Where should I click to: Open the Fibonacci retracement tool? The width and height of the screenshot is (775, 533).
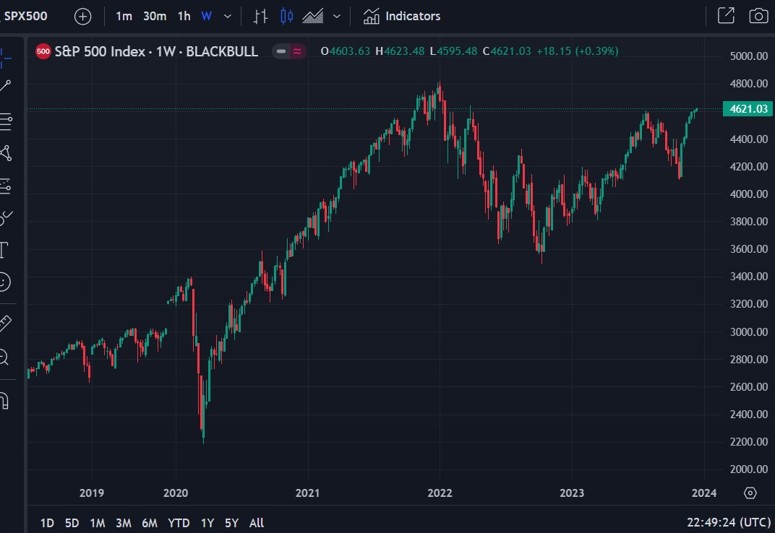tap(5, 120)
